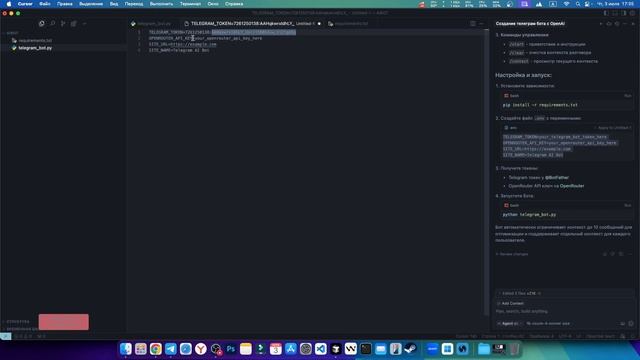The width and height of the screenshot is (640, 360).
Task: Open Telegram from the Dock
Action: tap(171, 349)
